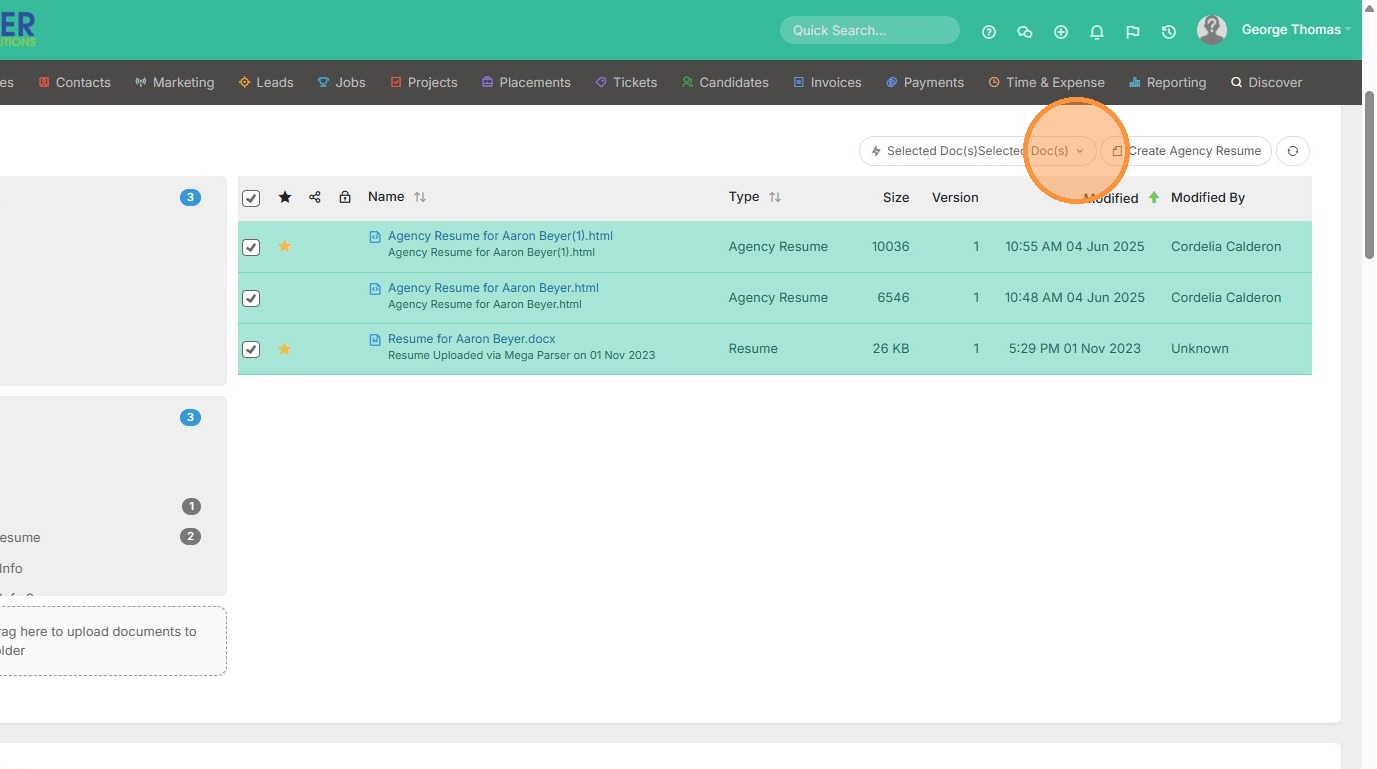This screenshot has width=1377, height=769.
Task: Deselect the Resume for Aaron Beyer.docx checkbox
Action: pyautogui.click(x=251, y=349)
